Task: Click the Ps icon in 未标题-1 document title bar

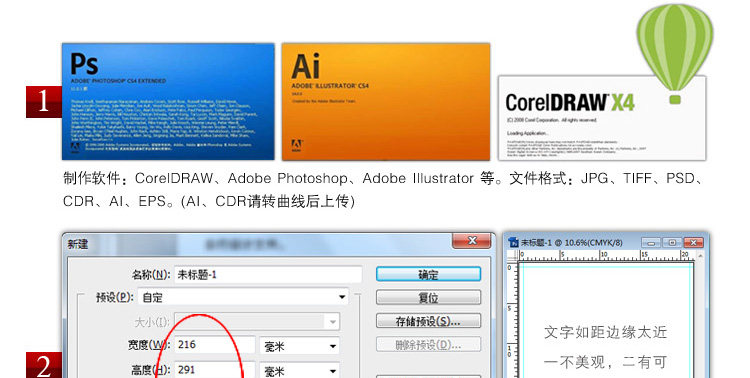Action: click(514, 243)
